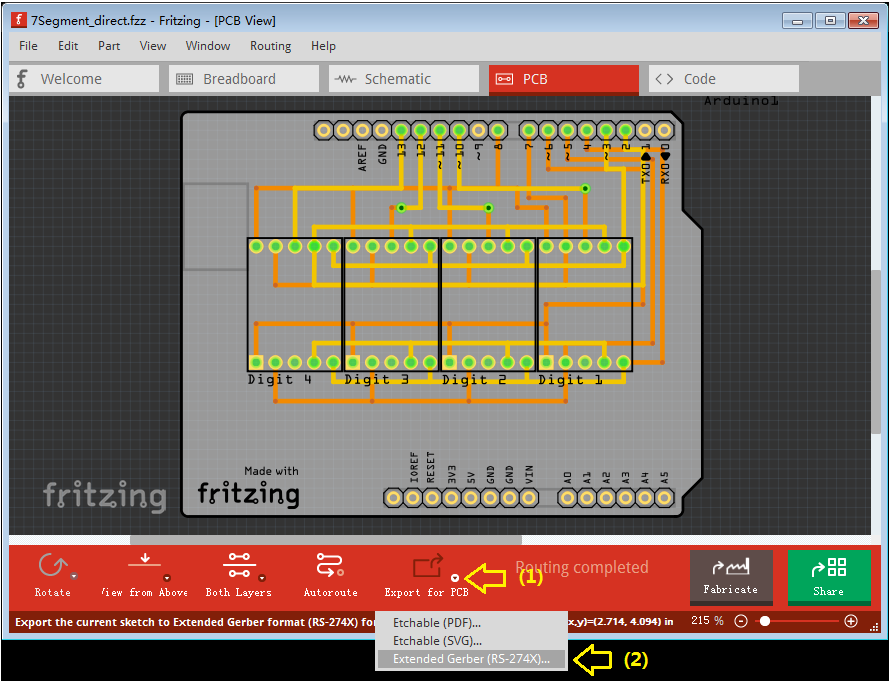Click the Fabricate button
Screen dimensions: 890x682
point(731,576)
